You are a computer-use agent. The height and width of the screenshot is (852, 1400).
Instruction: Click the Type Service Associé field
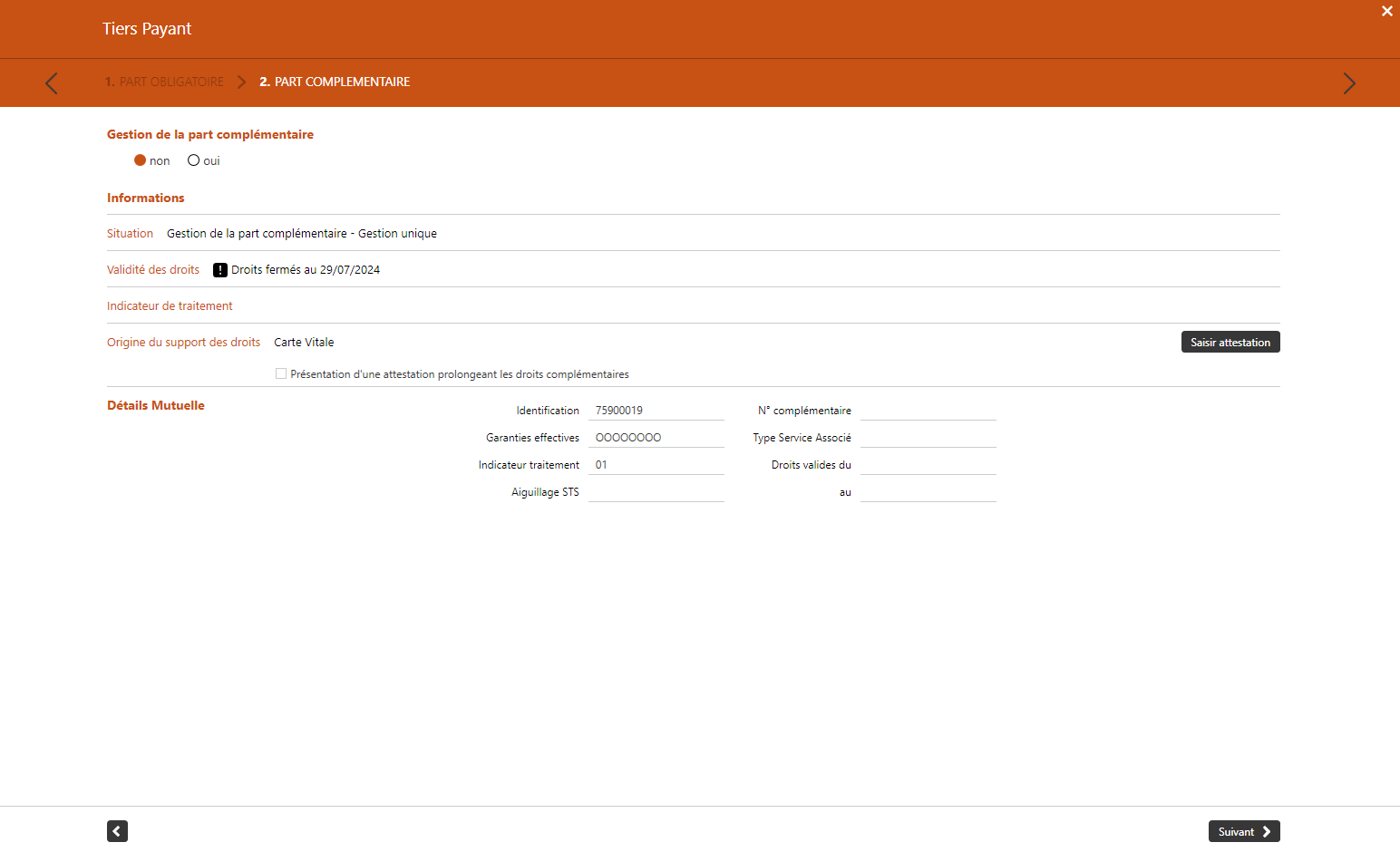928,438
